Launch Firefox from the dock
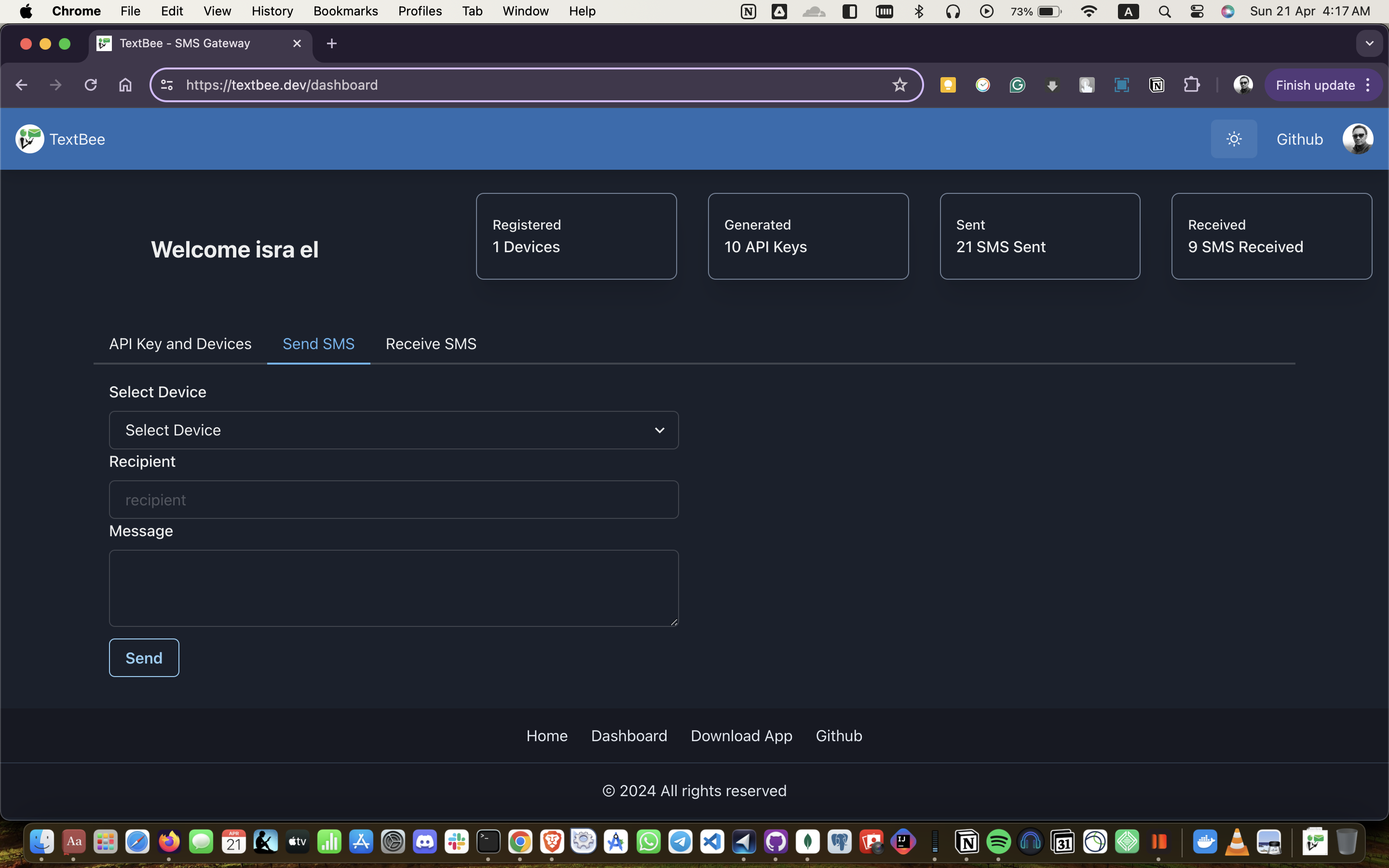 click(169, 842)
